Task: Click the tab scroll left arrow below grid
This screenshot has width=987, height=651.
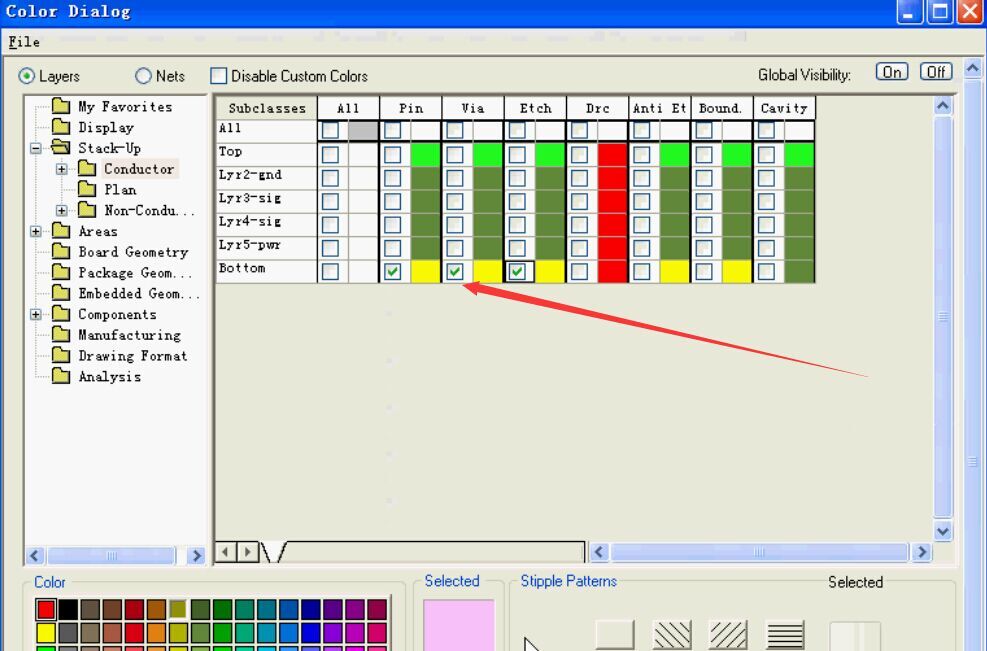Action: (225, 552)
